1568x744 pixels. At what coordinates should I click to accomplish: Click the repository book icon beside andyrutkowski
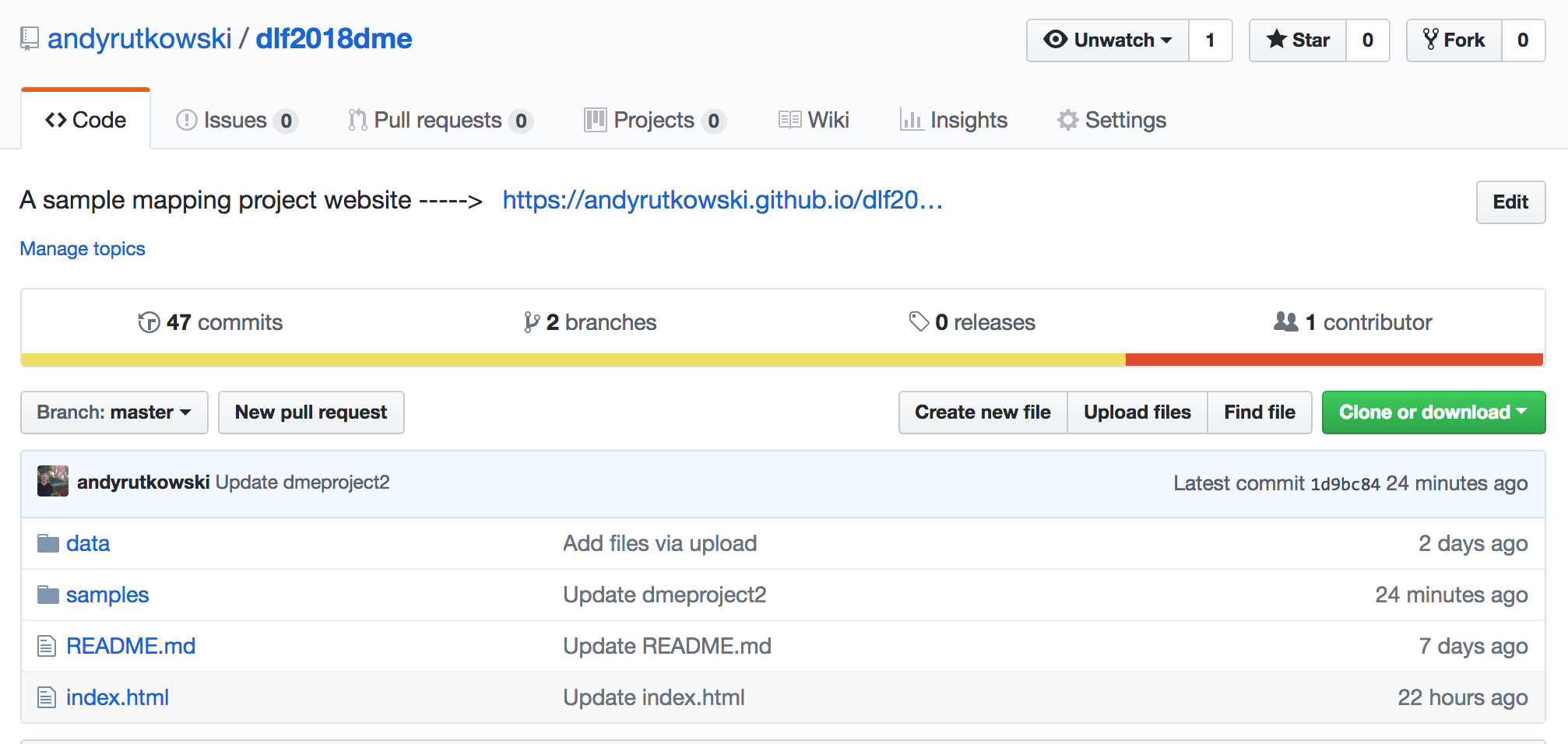coord(30,39)
